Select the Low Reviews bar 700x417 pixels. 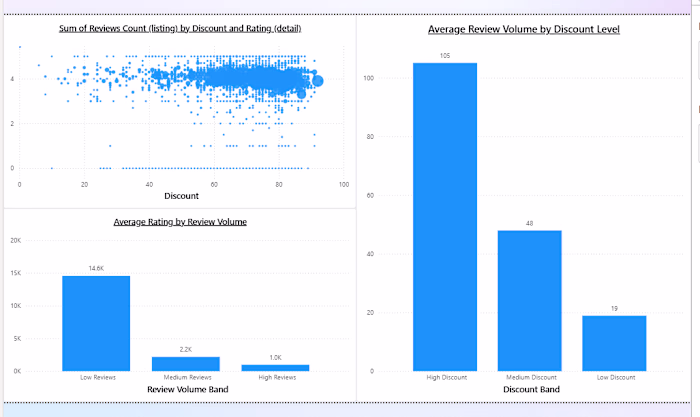point(96,323)
